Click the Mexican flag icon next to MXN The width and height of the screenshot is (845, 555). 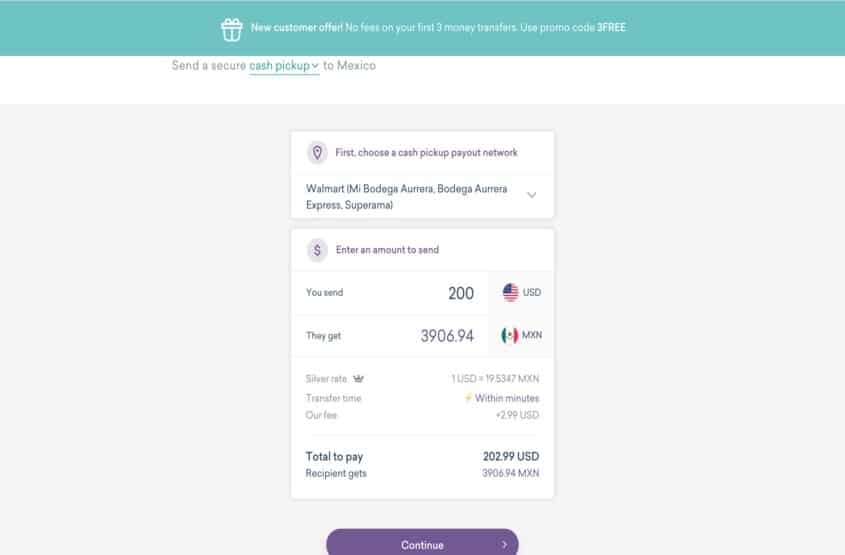pos(509,335)
